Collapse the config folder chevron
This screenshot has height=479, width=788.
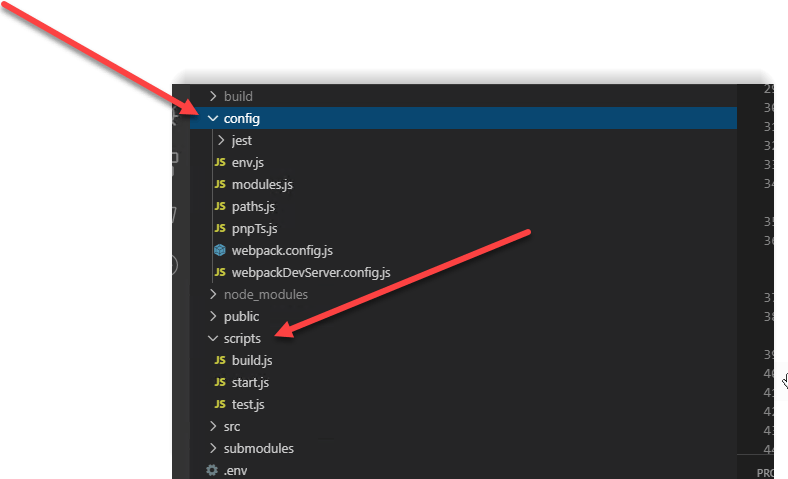coord(212,118)
